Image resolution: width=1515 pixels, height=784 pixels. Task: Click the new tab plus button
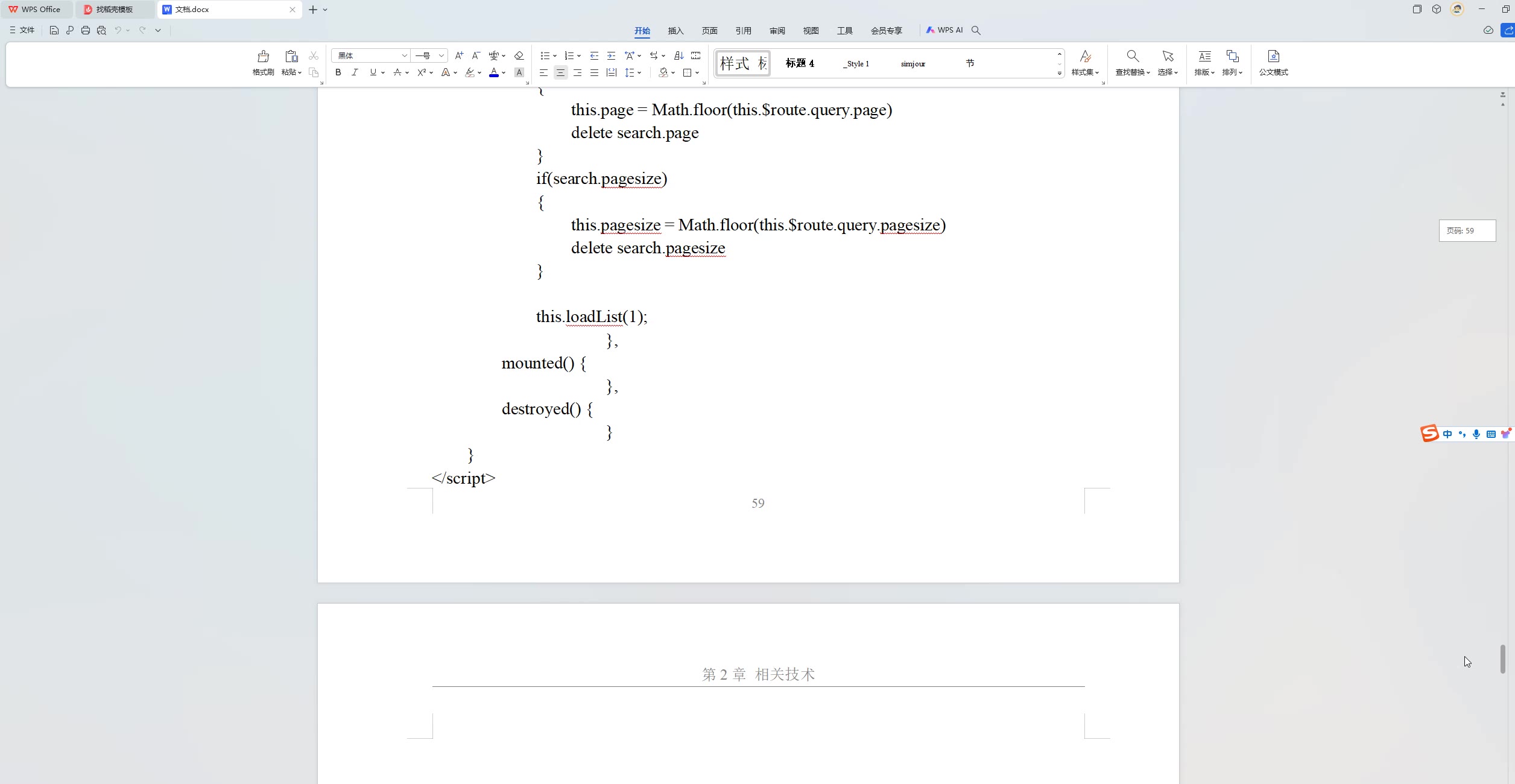[x=312, y=9]
